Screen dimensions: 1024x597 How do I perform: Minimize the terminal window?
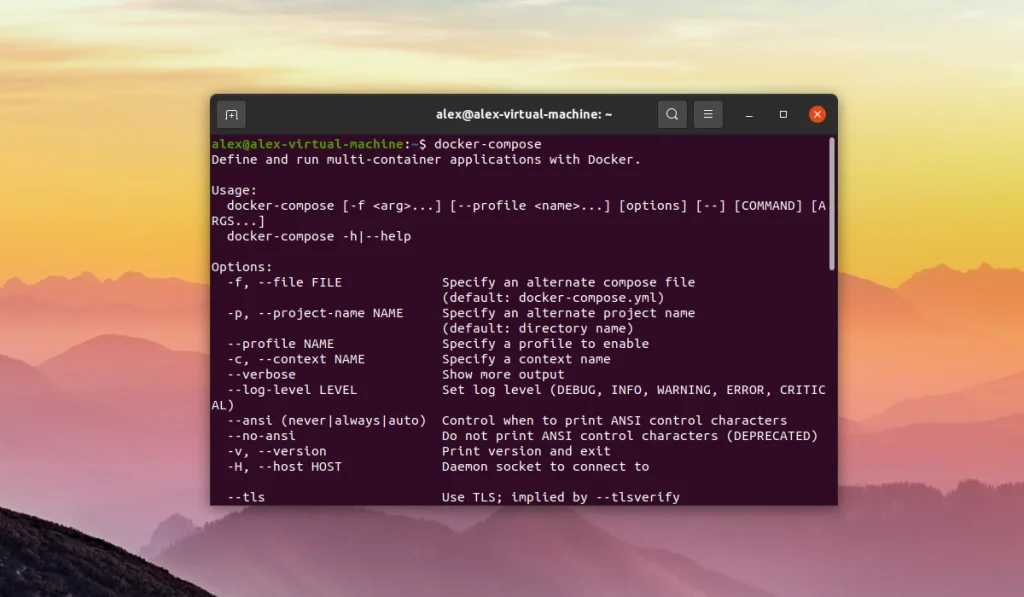point(748,114)
